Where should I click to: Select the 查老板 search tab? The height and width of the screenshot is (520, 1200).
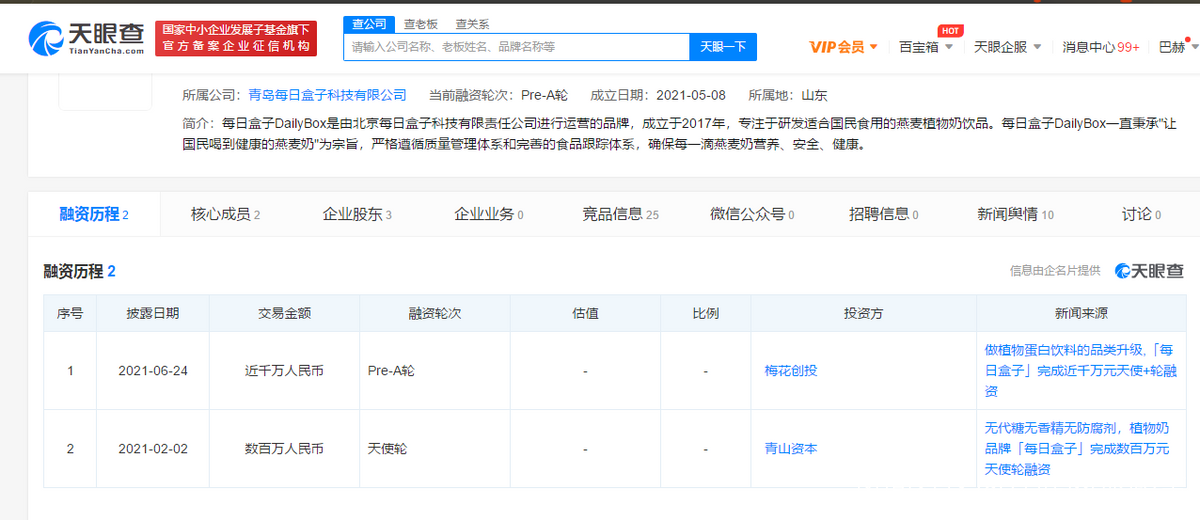pos(420,23)
